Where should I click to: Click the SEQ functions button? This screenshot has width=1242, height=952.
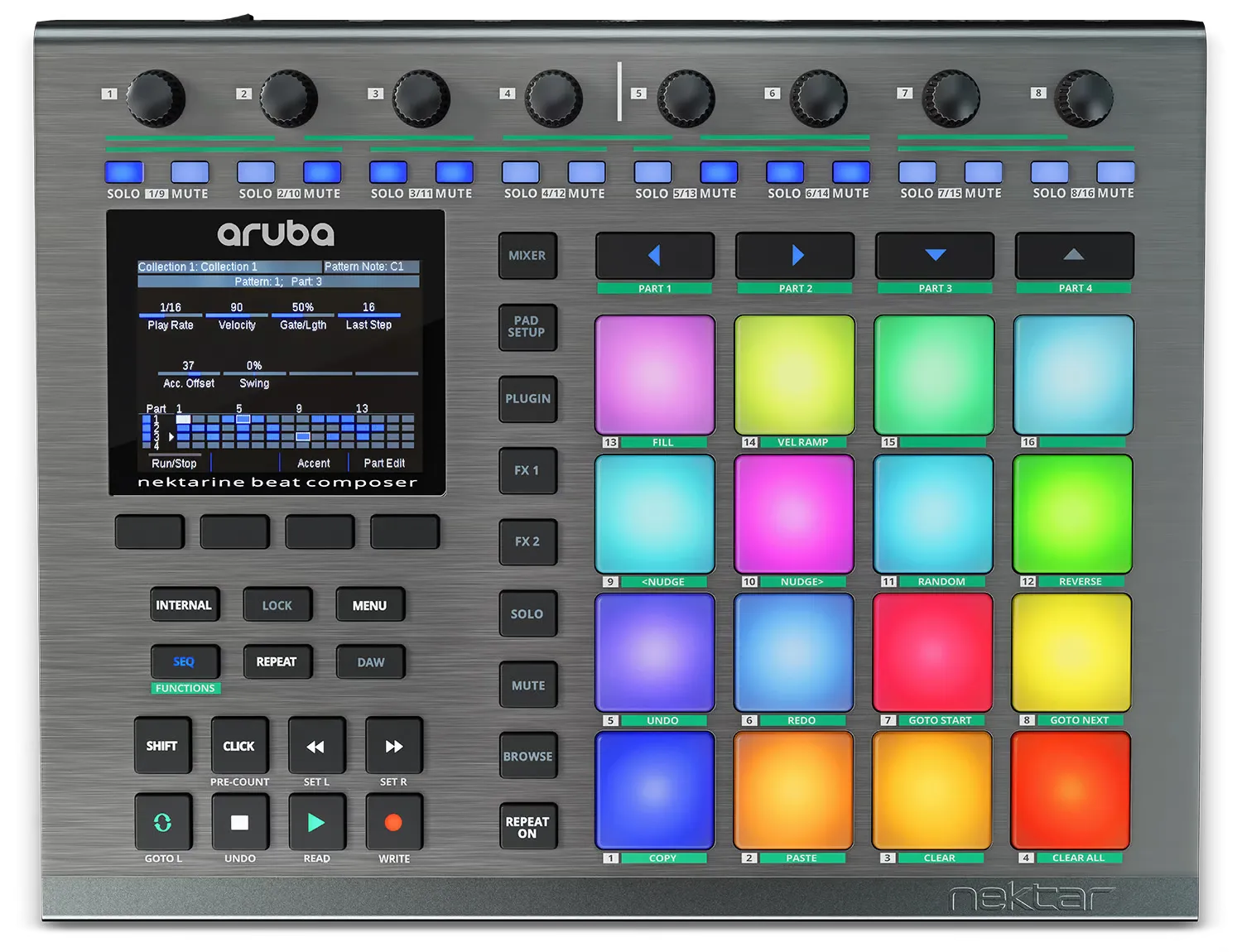(185, 661)
